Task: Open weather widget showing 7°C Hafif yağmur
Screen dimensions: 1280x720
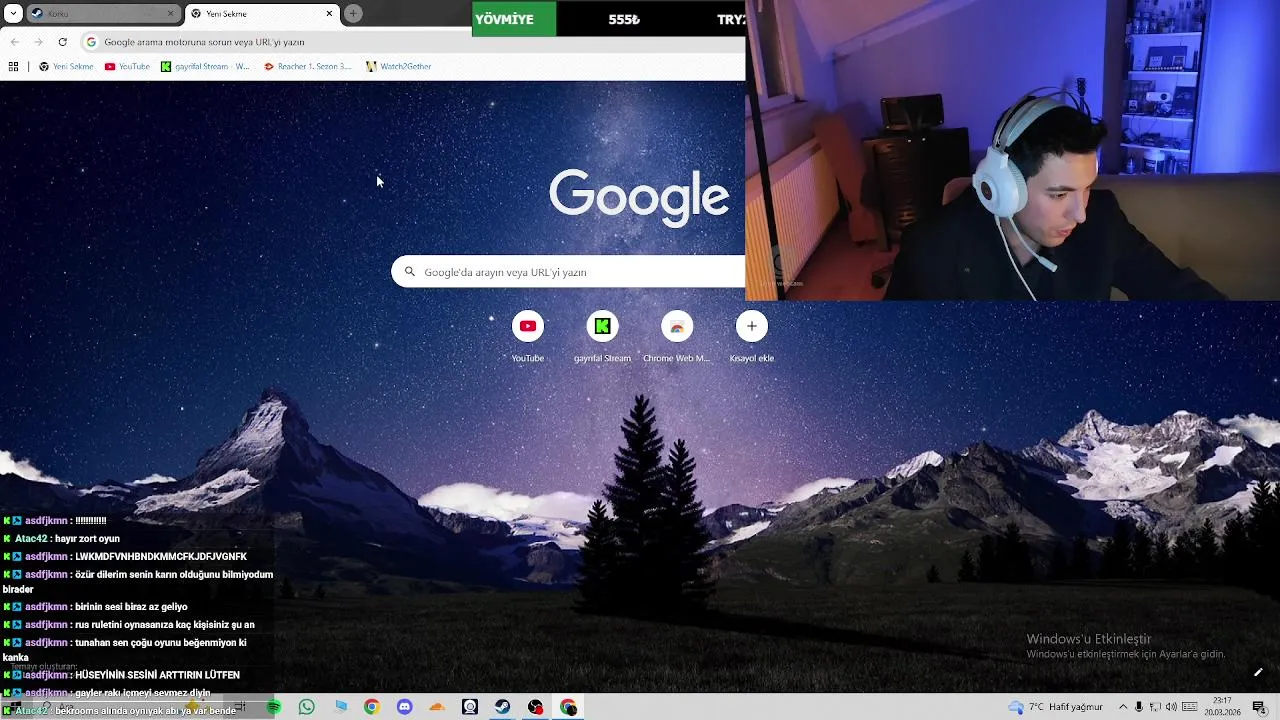Action: (1056, 707)
